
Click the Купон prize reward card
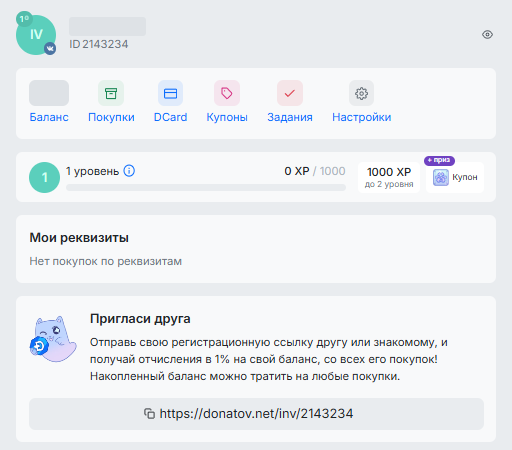(x=455, y=177)
